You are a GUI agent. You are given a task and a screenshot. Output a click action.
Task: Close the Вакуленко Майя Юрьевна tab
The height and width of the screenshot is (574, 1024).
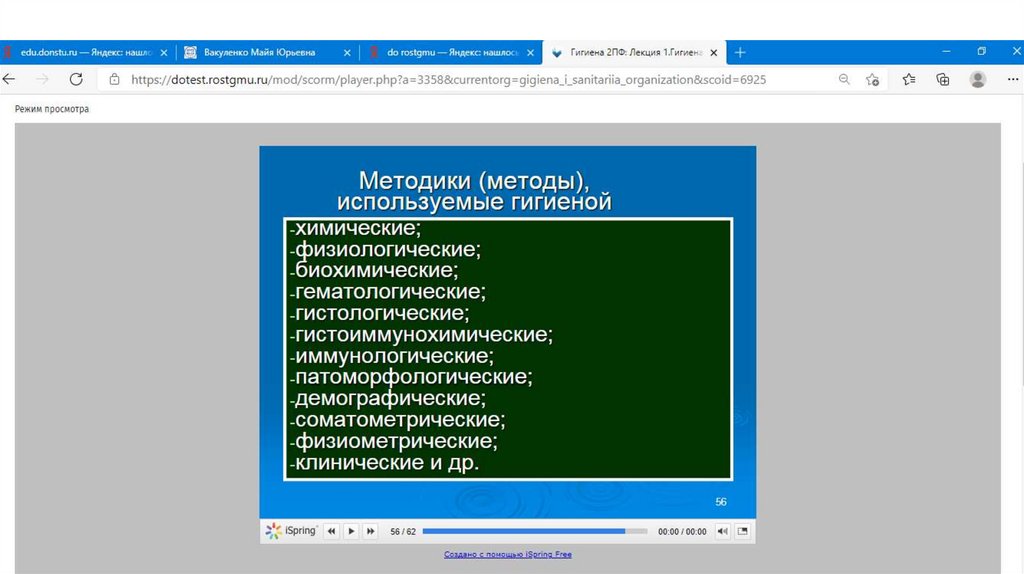[347, 53]
